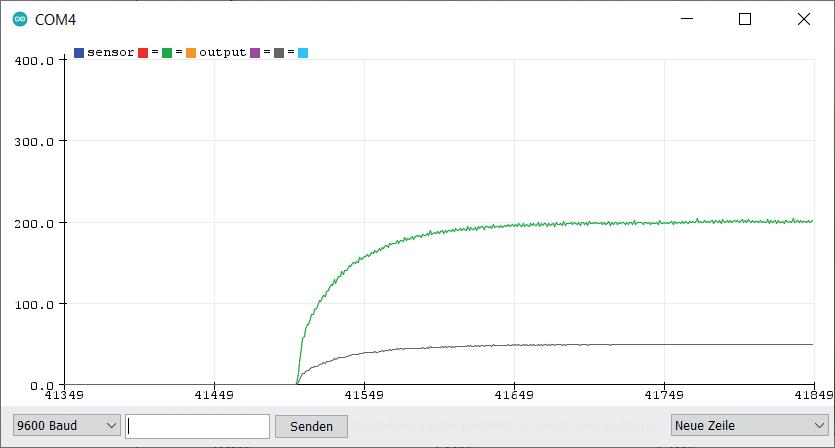The height and width of the screenshot is (448, 835).
Task: Click the orange output legend swatch
Action: tap(191, 53)
